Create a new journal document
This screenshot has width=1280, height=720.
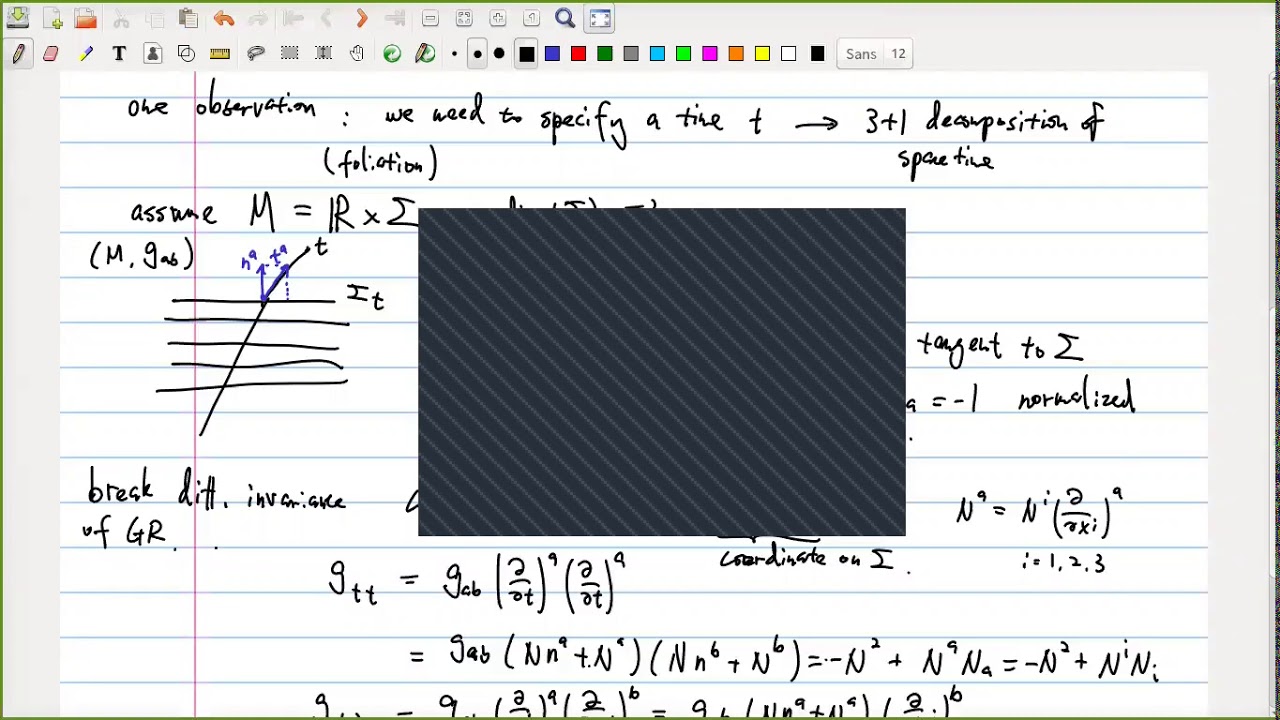pyautogui.click(x=52, y=18)
